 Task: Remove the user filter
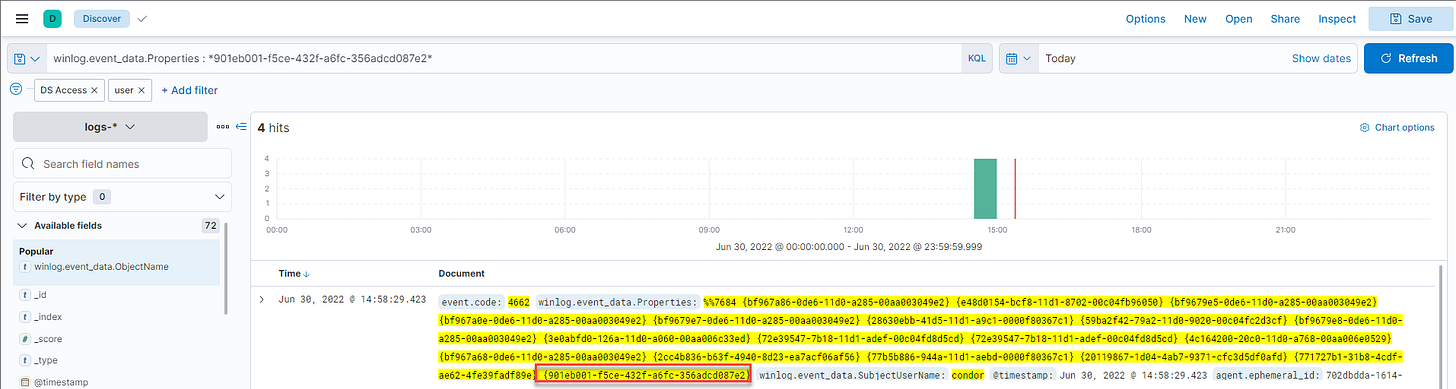tap(142, 90)
